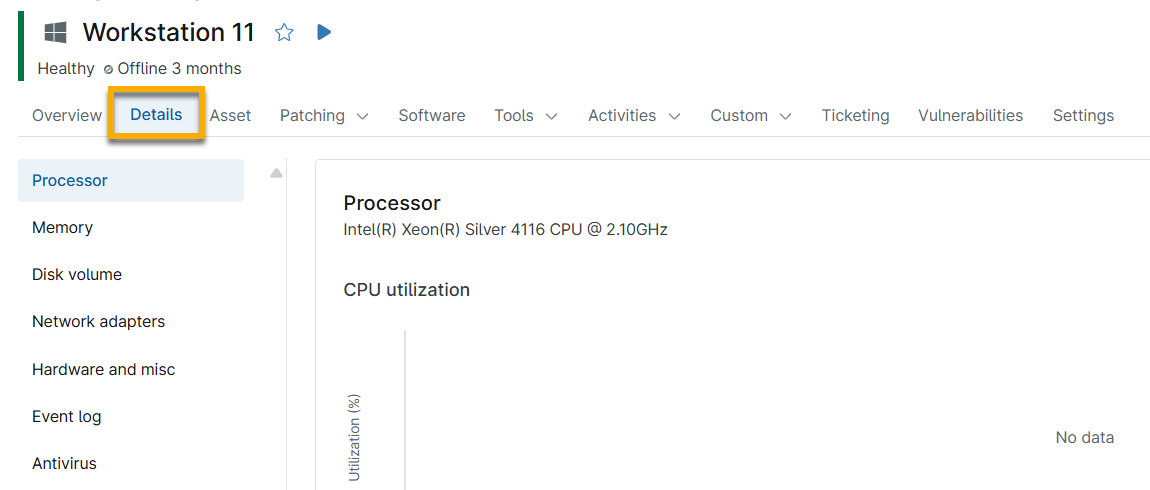Expand the Activities menu
Screen dimensions: 1150x490
(634, 116)
